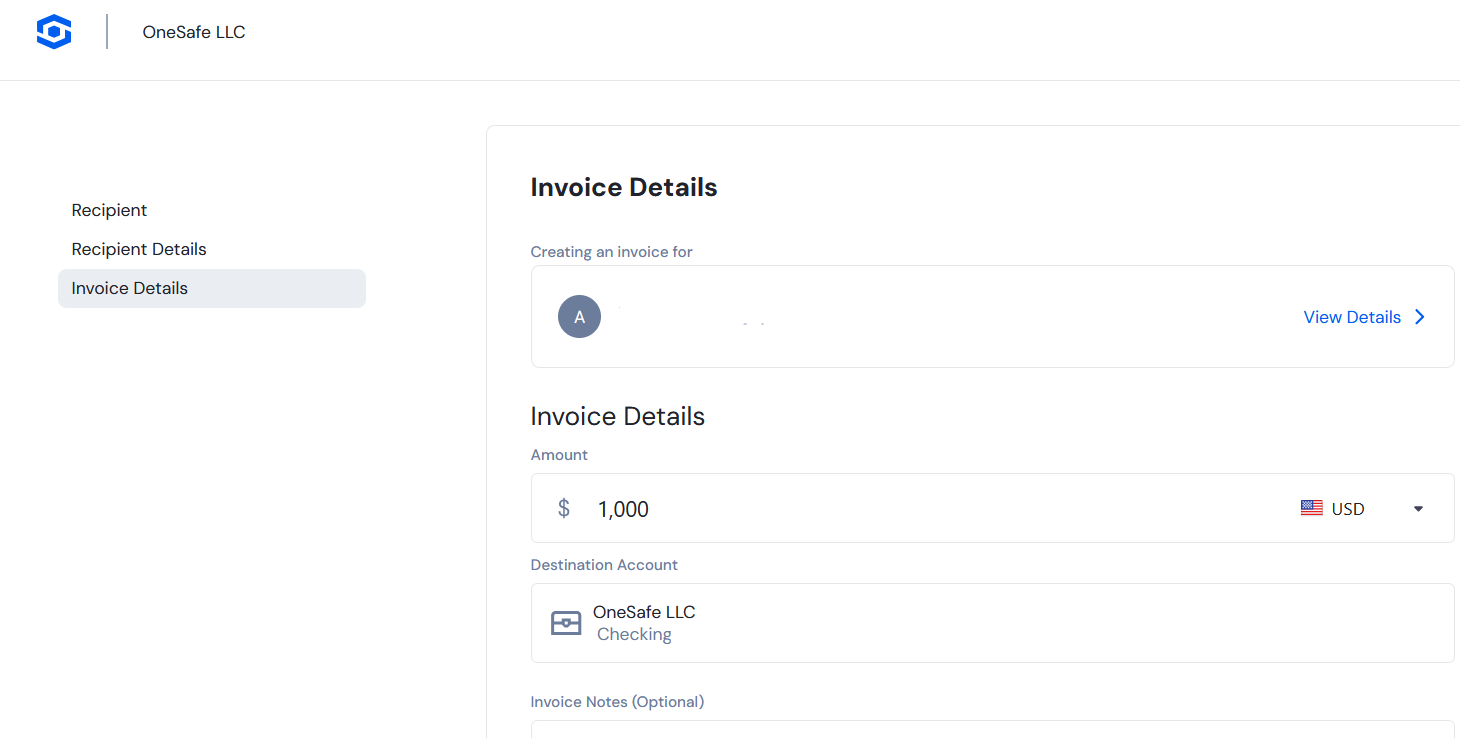The width and height of the screenshot is (1460, 738).
Task: Click the recipient card under Creating an invoice for
Action: click(993, 317)
